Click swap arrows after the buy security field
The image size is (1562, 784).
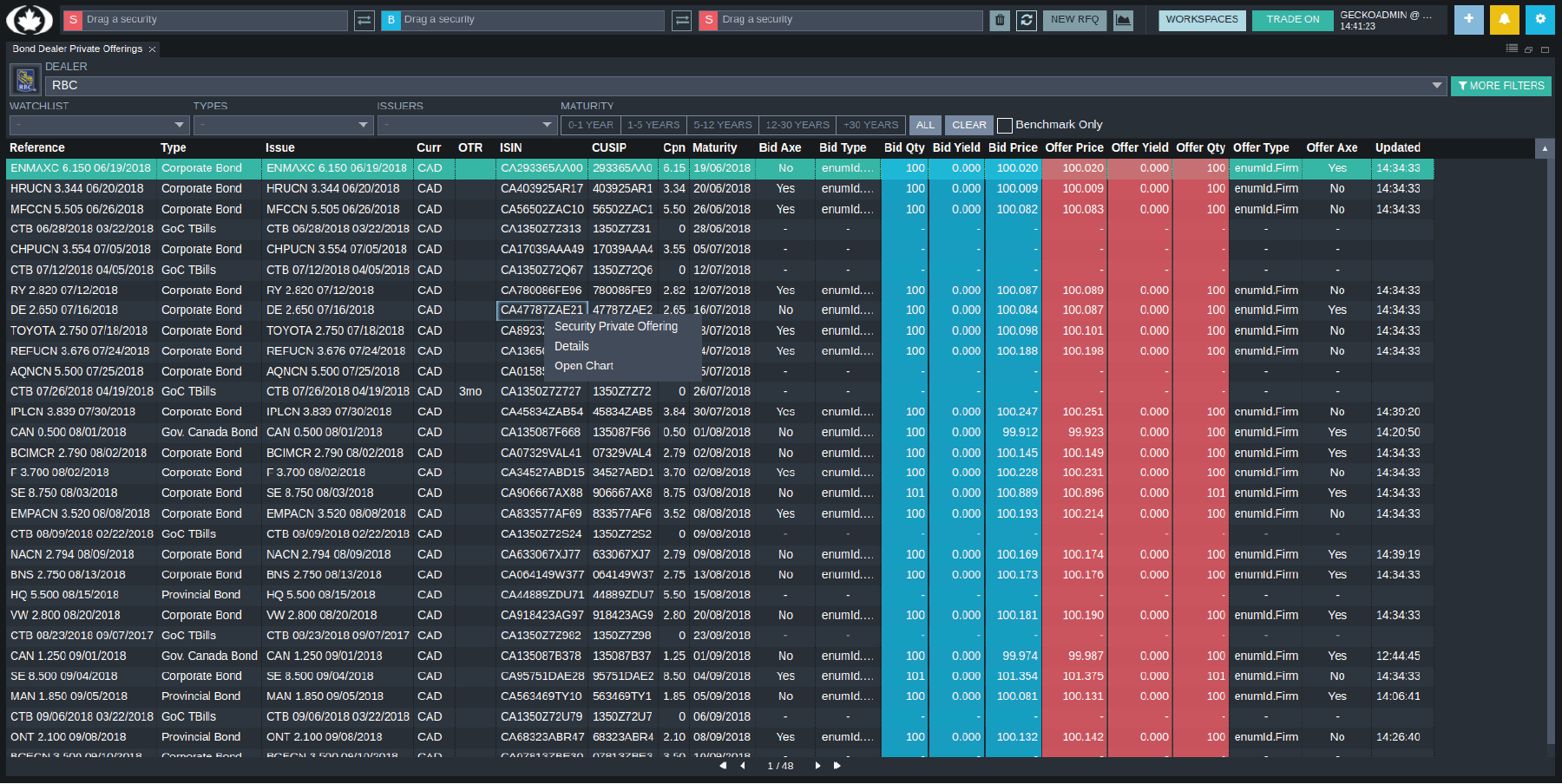click(682, 20)
